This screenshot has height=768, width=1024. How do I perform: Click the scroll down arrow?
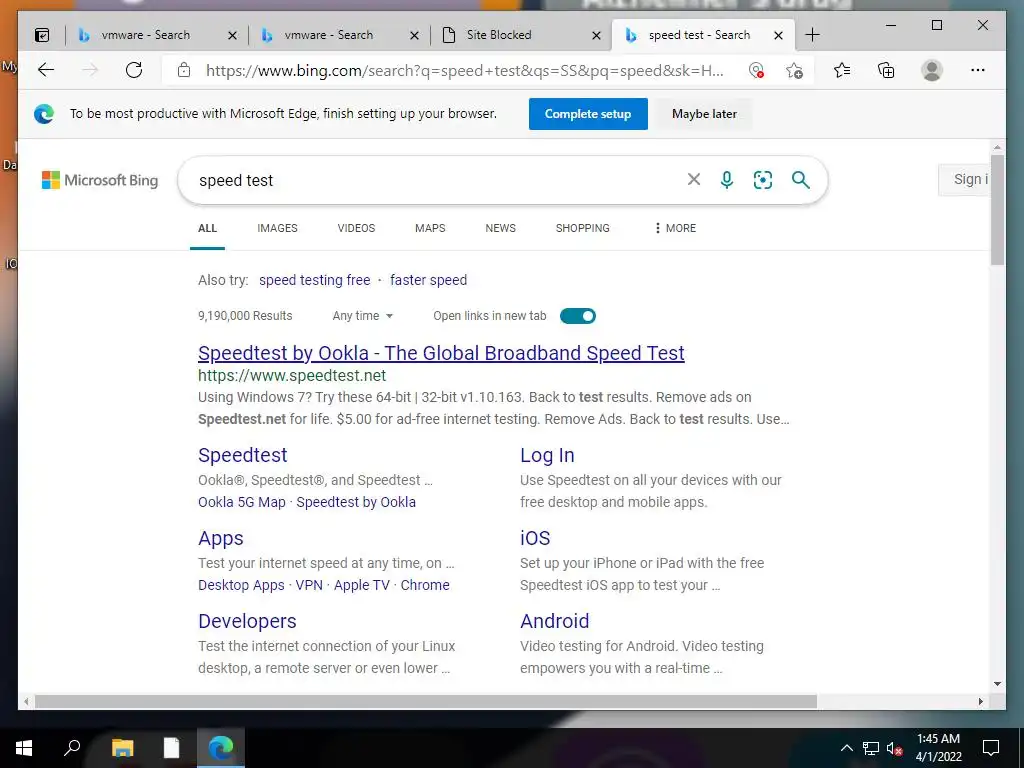[997, 684]
